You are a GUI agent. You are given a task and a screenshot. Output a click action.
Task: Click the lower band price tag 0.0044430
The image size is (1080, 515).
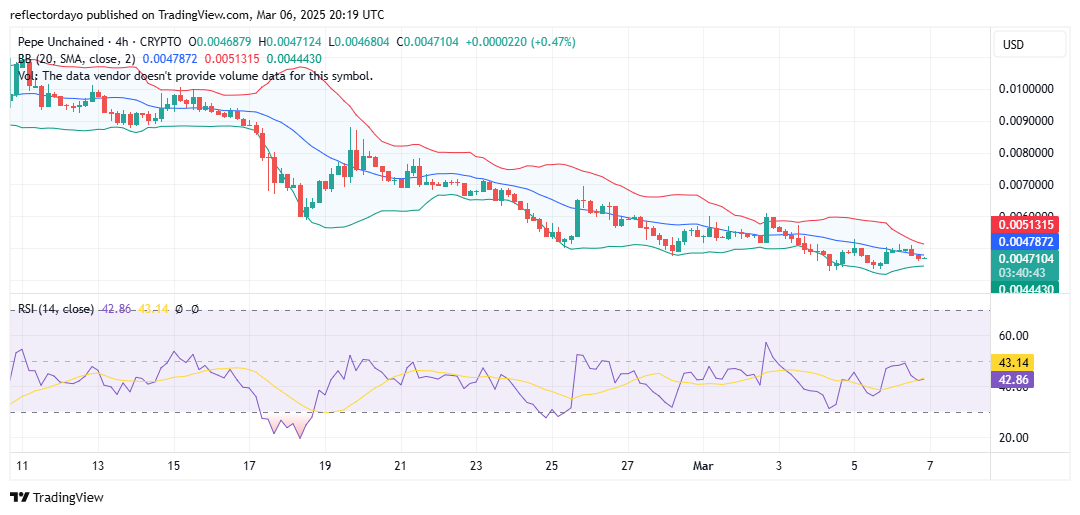1025,288
